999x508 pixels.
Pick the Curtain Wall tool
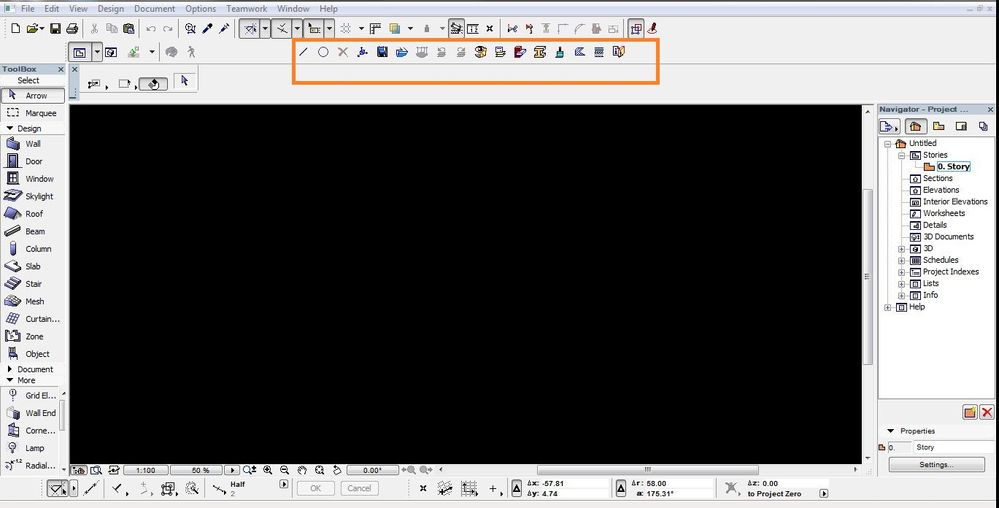click(x=32, y=319)
